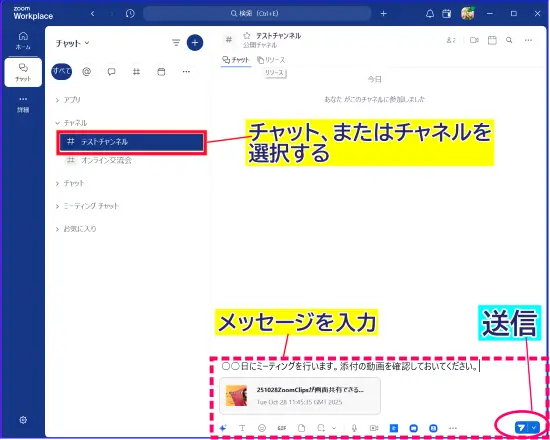Image resolution: width=550 pixels, height=440 pixels.
Task: Expand the お気に入り section
Action: tap(76, 229)
